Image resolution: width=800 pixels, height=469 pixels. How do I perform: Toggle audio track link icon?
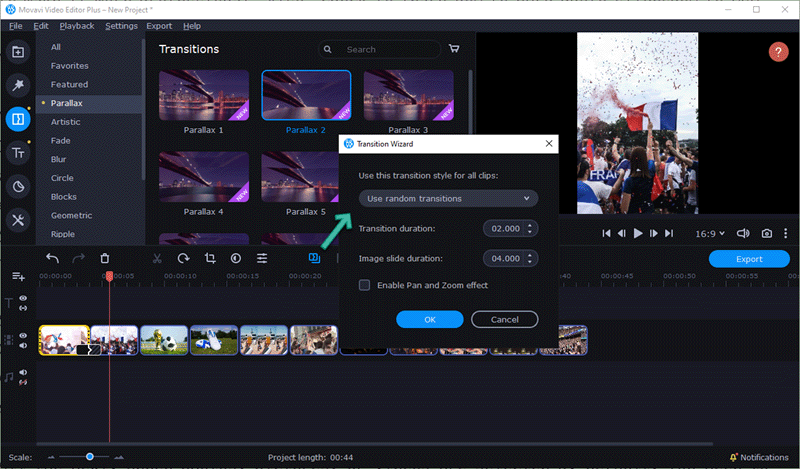click(23, 382)
